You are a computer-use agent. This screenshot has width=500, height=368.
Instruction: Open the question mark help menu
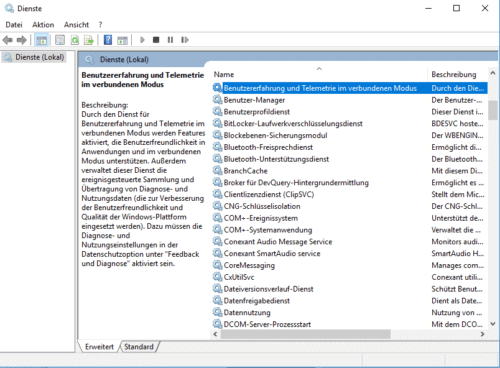click(x=100, y=25)
